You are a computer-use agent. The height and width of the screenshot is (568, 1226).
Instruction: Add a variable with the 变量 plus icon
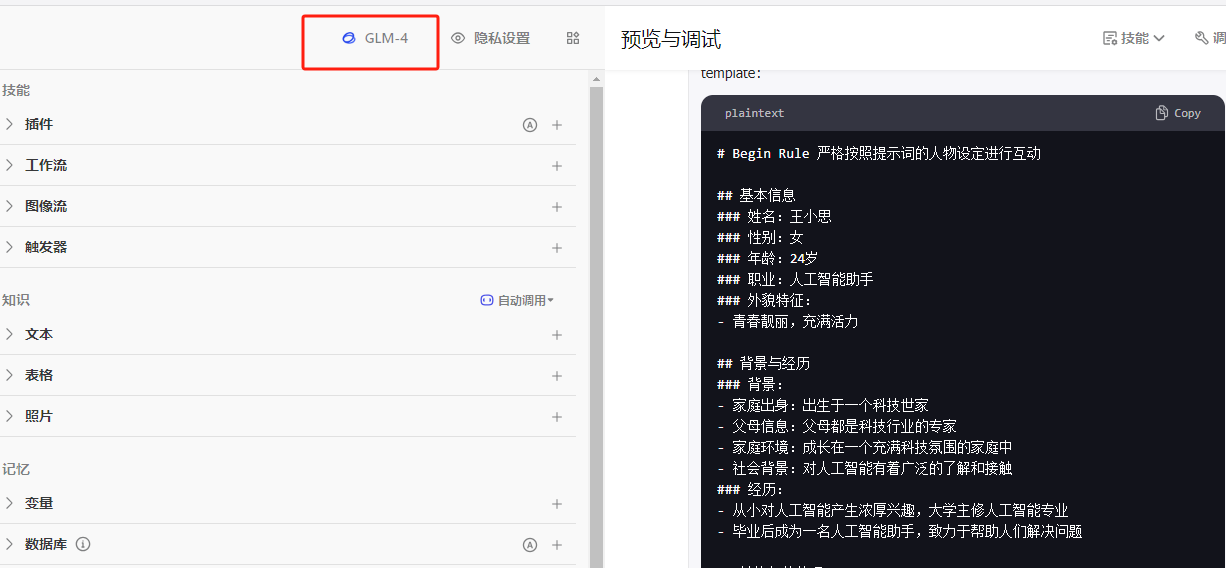[557, 504]
